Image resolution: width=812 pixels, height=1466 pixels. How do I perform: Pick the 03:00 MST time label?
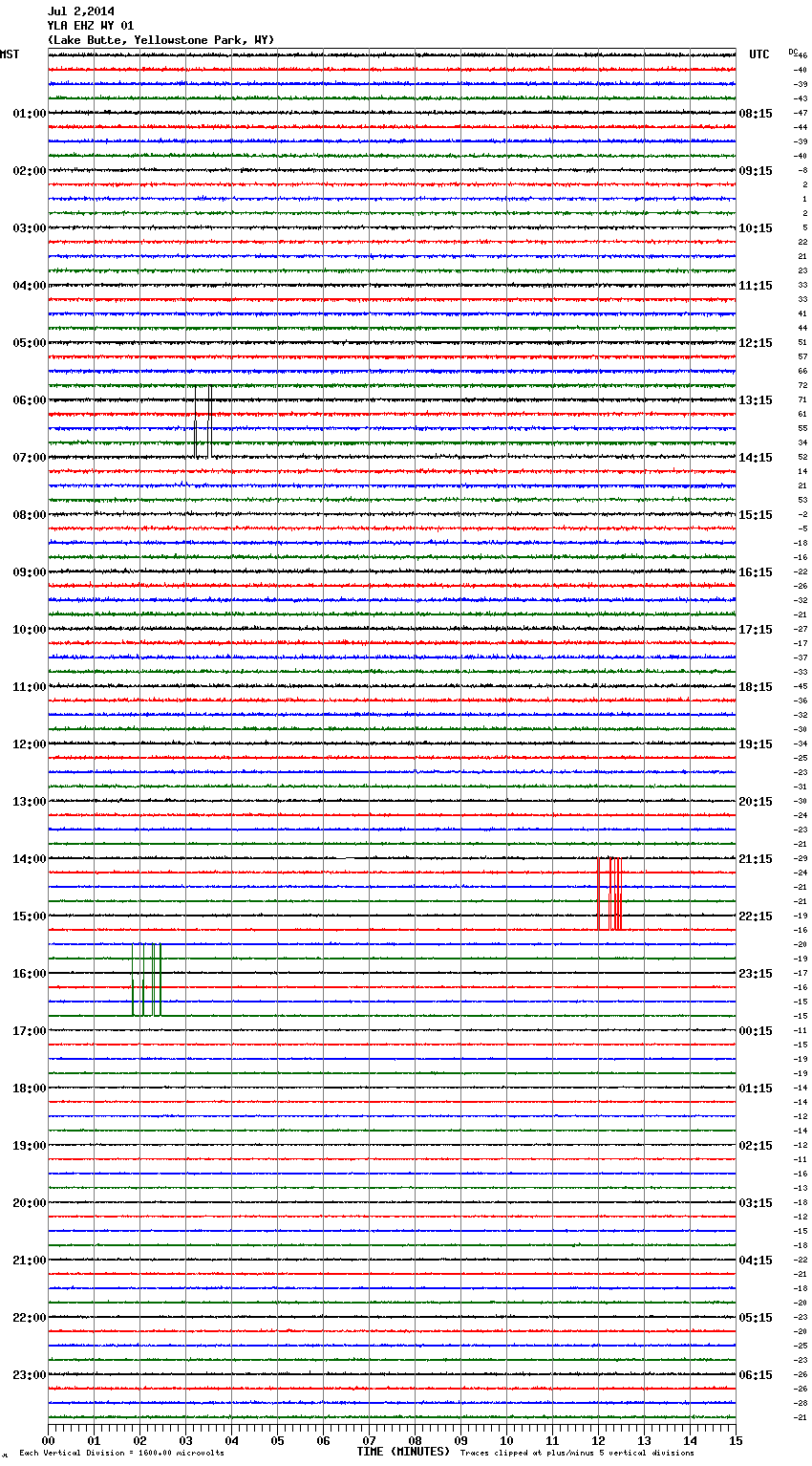tap(30, 228)
